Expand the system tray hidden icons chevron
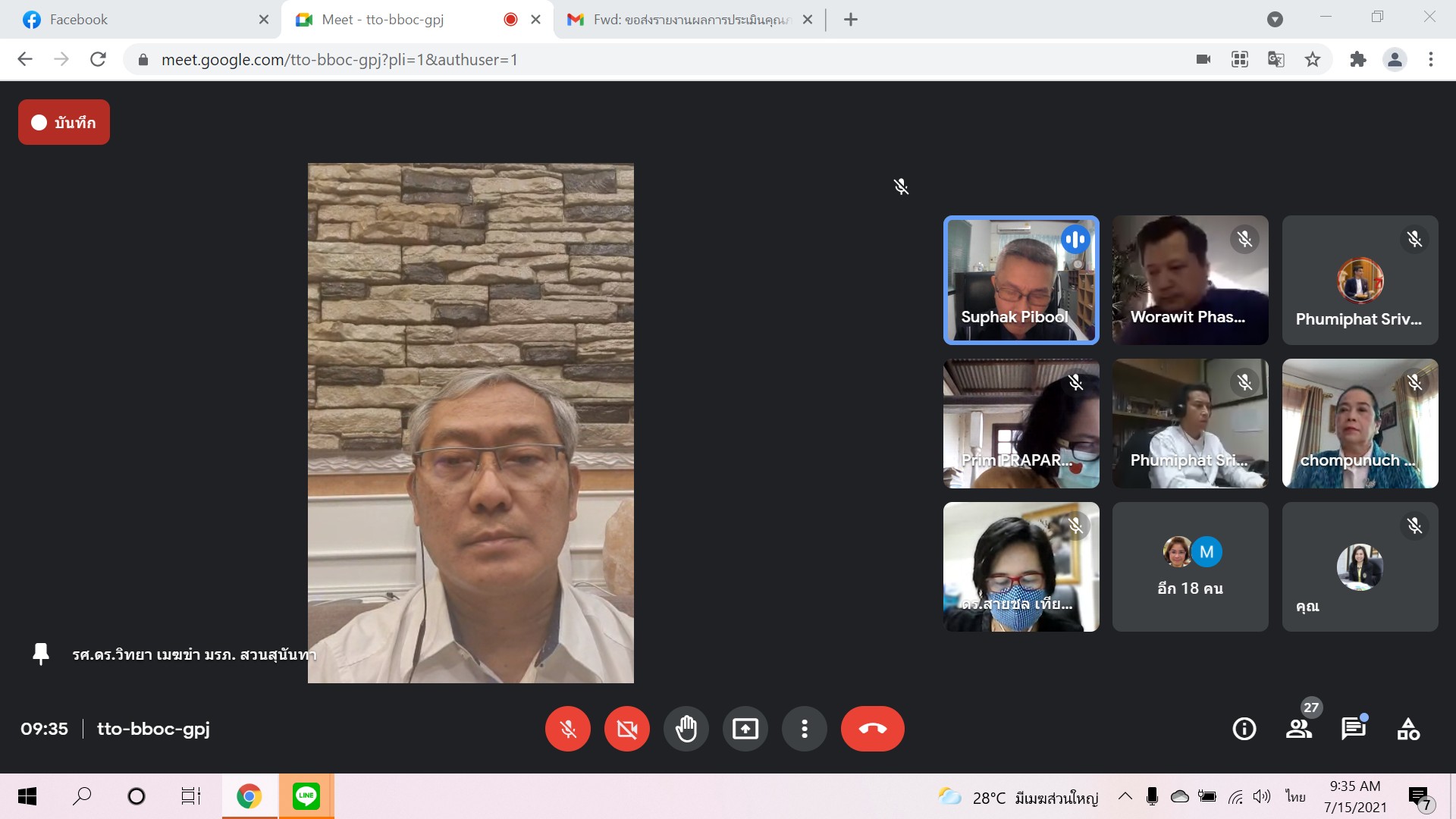1456x819 pixels. [1125, 796]
